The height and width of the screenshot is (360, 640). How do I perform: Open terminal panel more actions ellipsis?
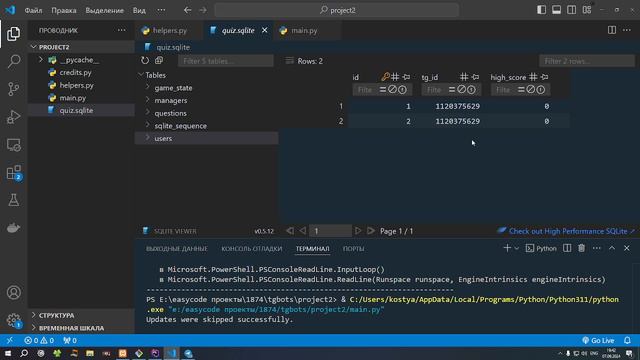597,248
